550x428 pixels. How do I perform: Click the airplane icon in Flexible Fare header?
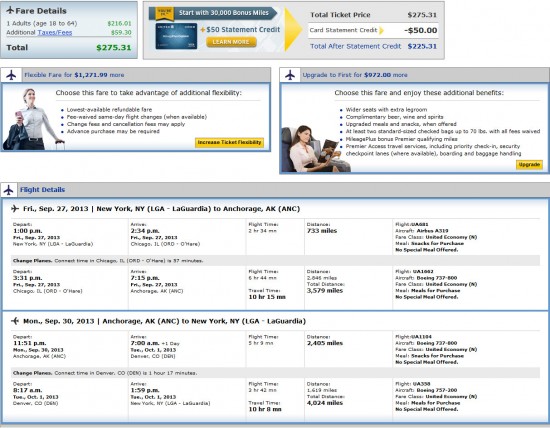pyautogui.click(x=11, y=75)
